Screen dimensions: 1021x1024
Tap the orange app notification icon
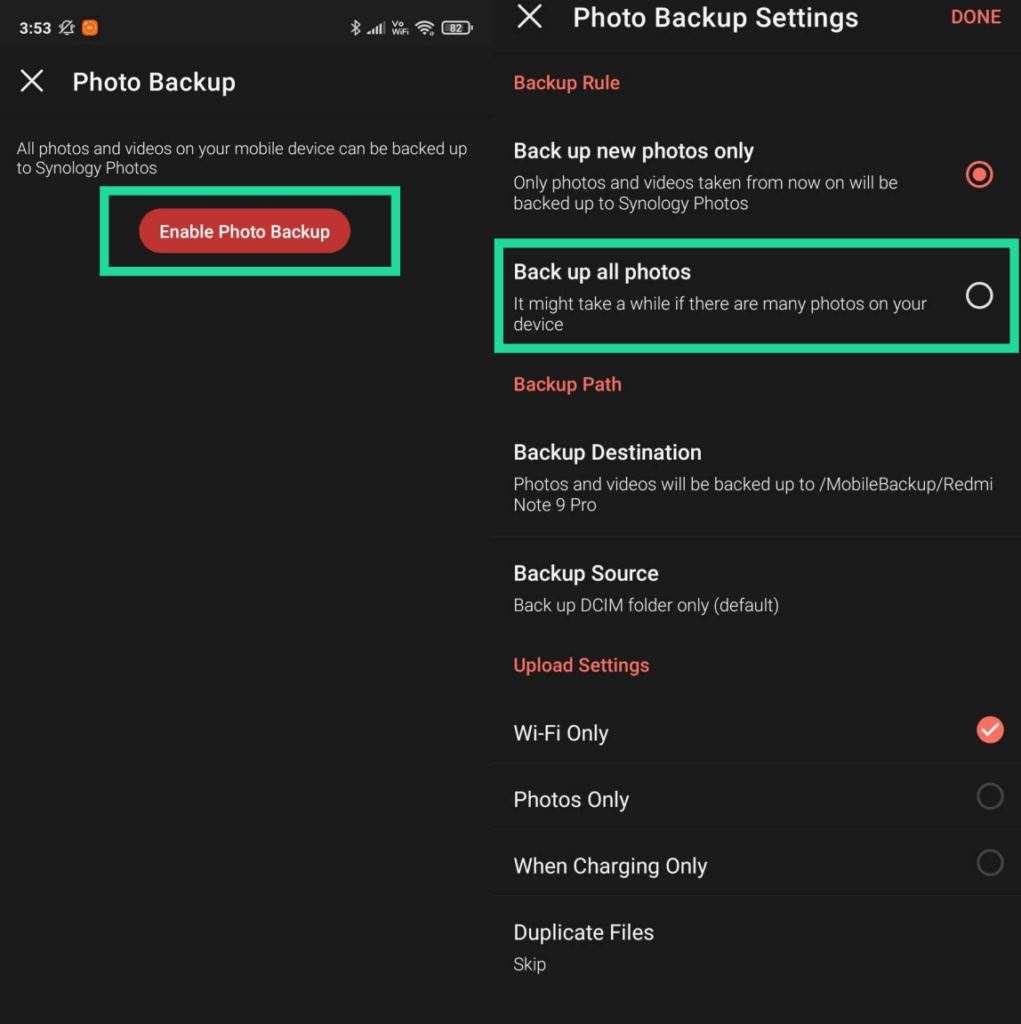pos(90,28)
